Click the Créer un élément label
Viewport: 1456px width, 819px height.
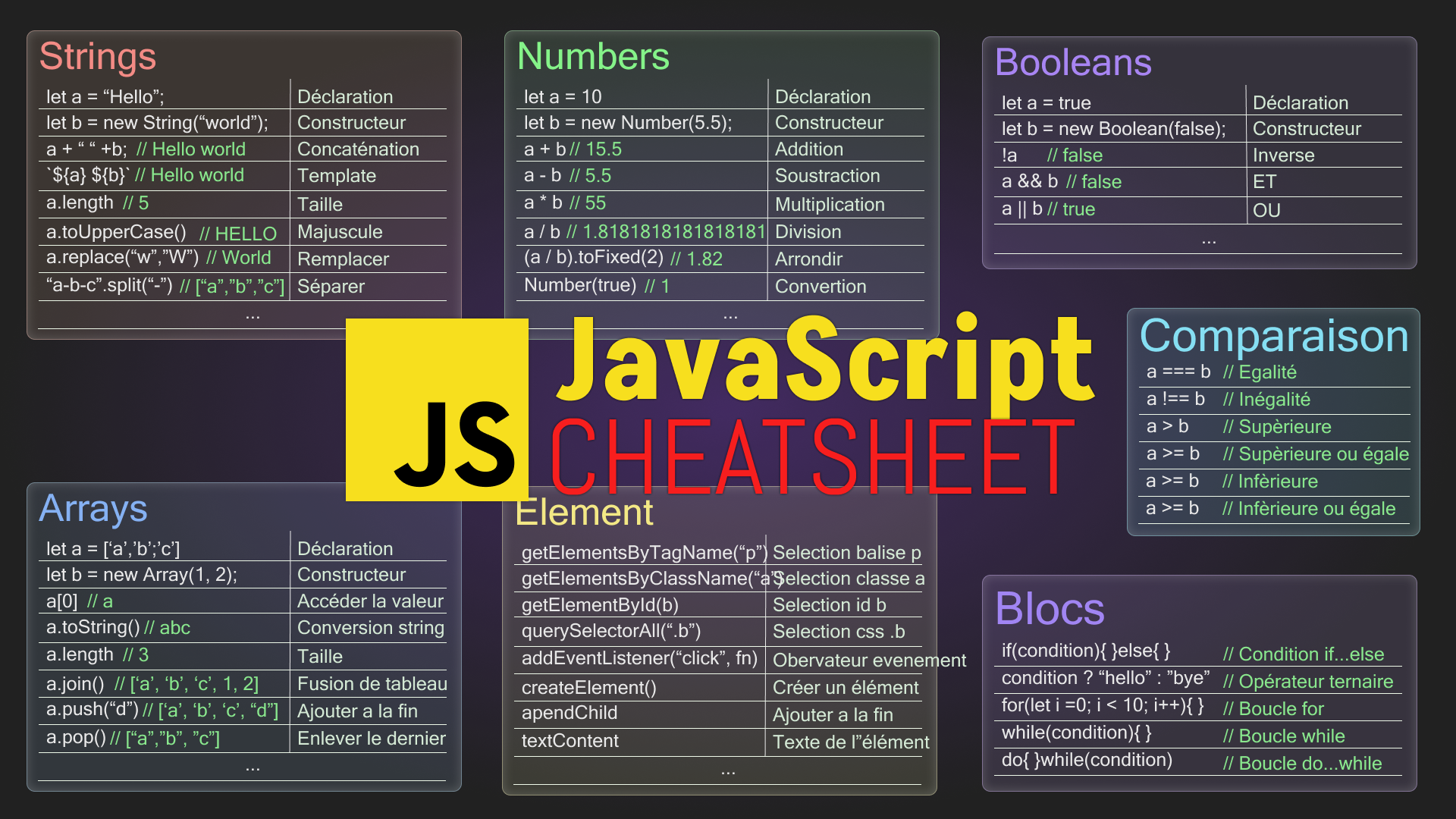pos(846,688)
